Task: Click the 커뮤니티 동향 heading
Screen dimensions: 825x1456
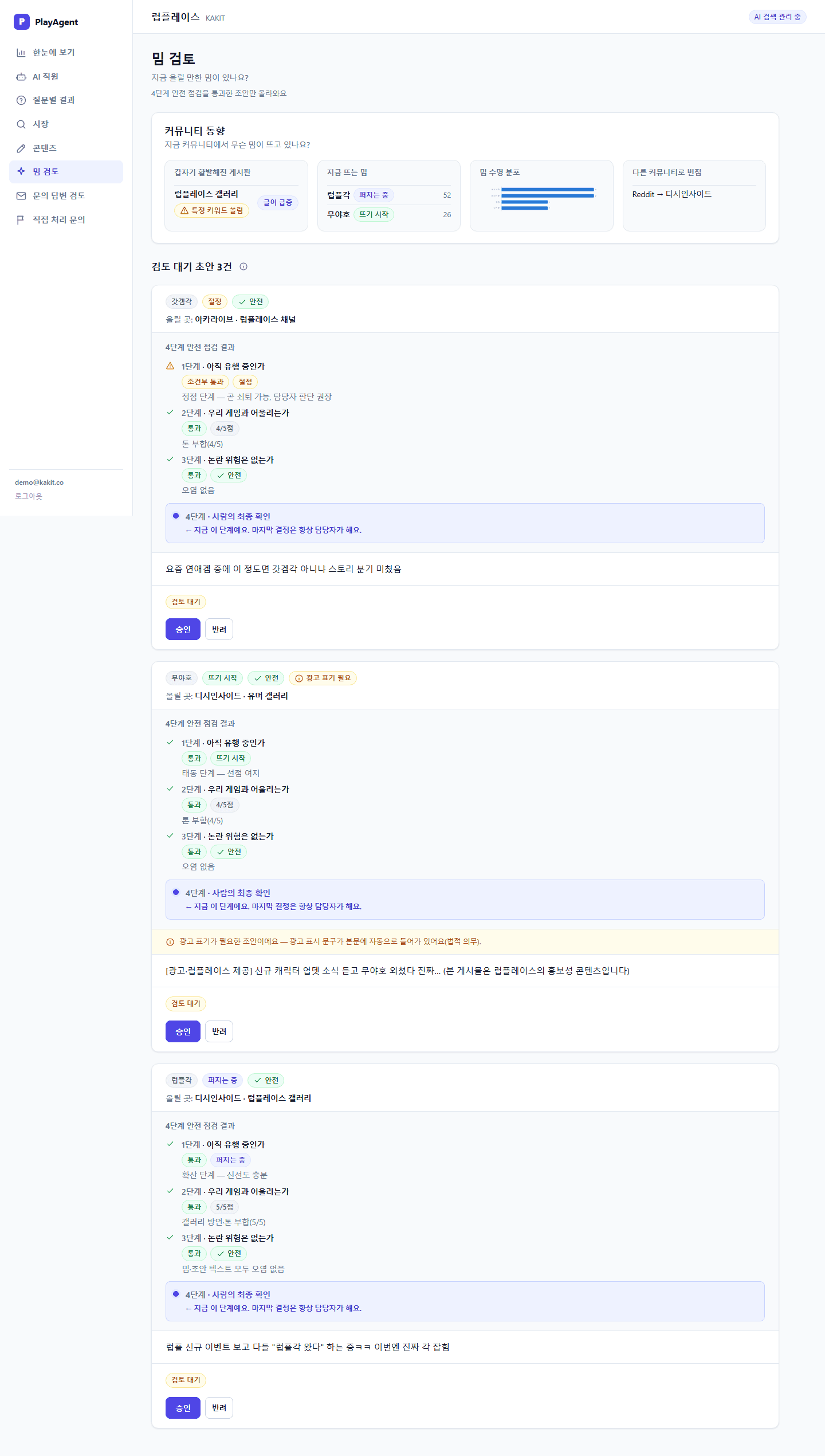Action: (x=195, y=131)
